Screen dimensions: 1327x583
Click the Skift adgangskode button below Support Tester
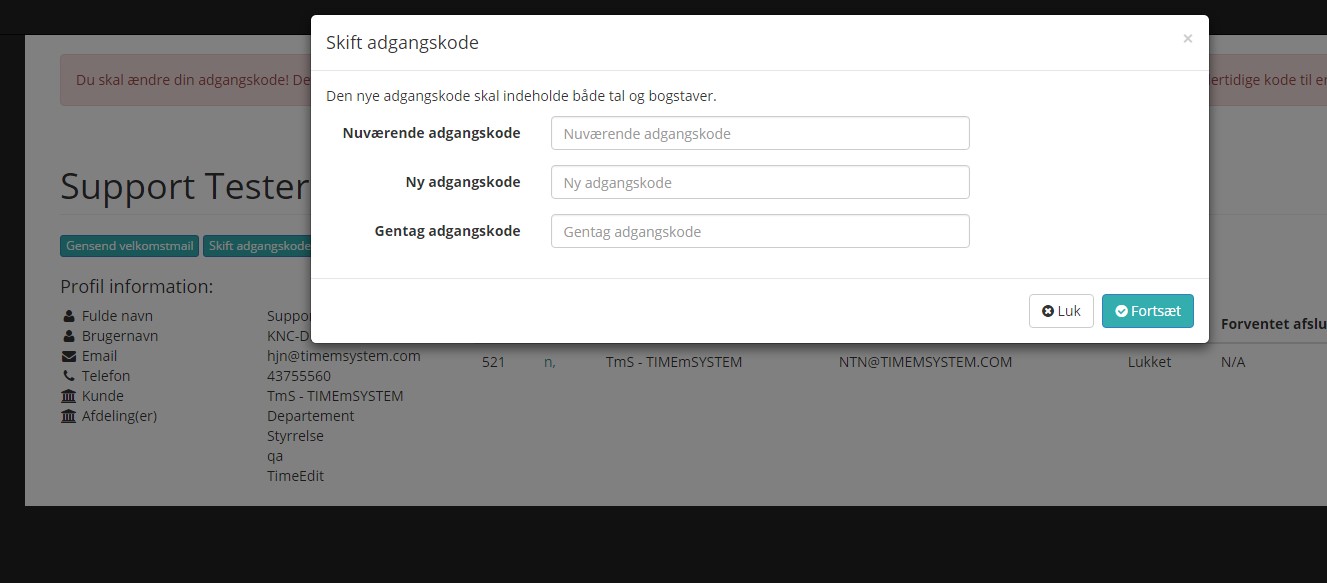point(261,245)
